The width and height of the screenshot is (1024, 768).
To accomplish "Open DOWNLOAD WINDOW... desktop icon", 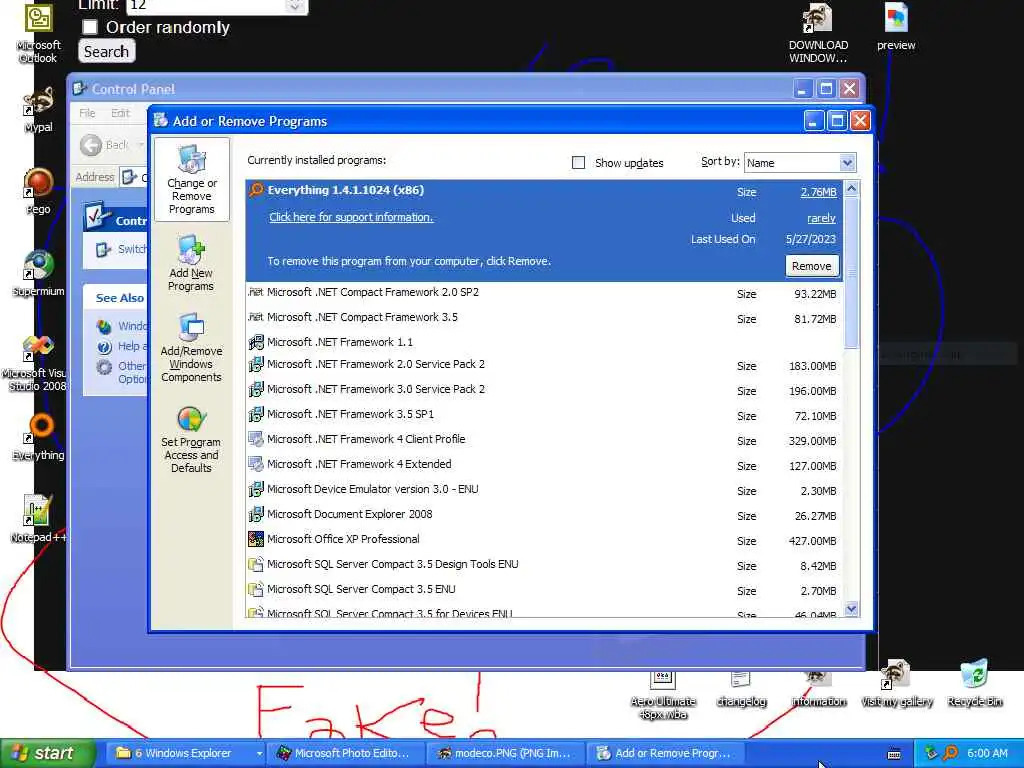I will coord(818,33).
